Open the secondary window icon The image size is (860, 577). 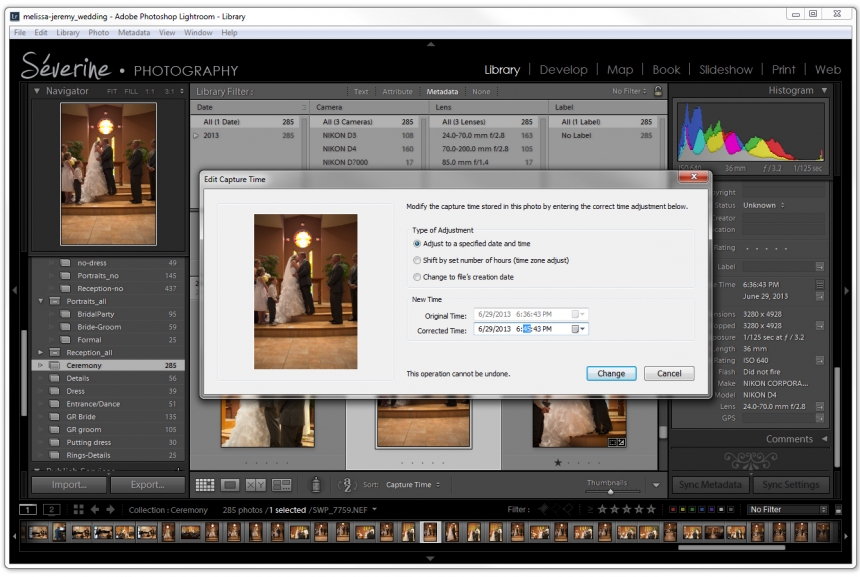click(51, 509)
